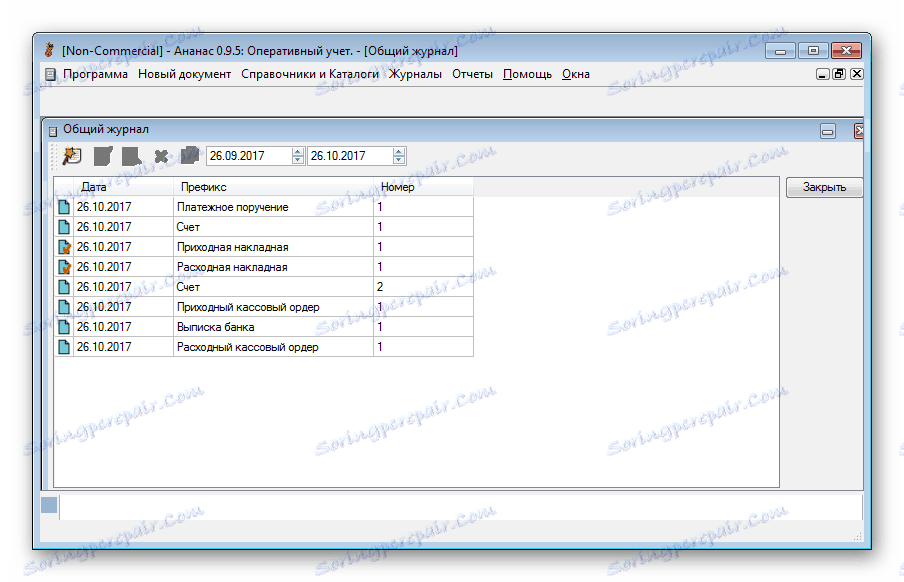Click the journal icon beside Программа menu
Viewport: 904px width, 582px height.
click(x=51, y=74)
